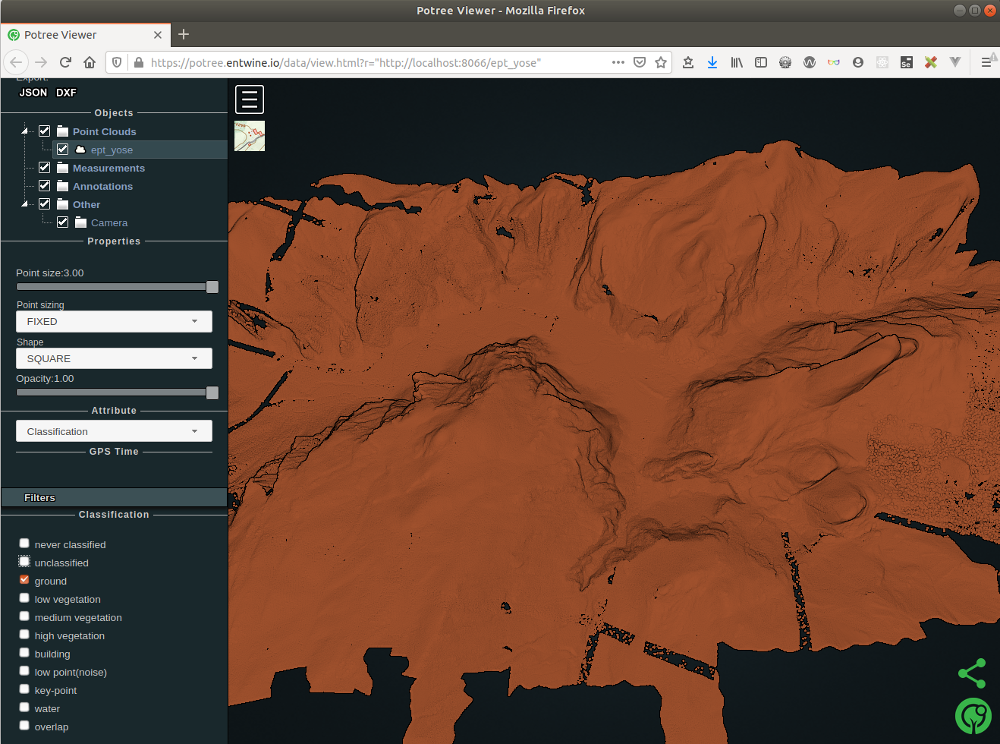Select Annotations in the Objects tree
1000x744 pixels.
(x=103, y=186)
